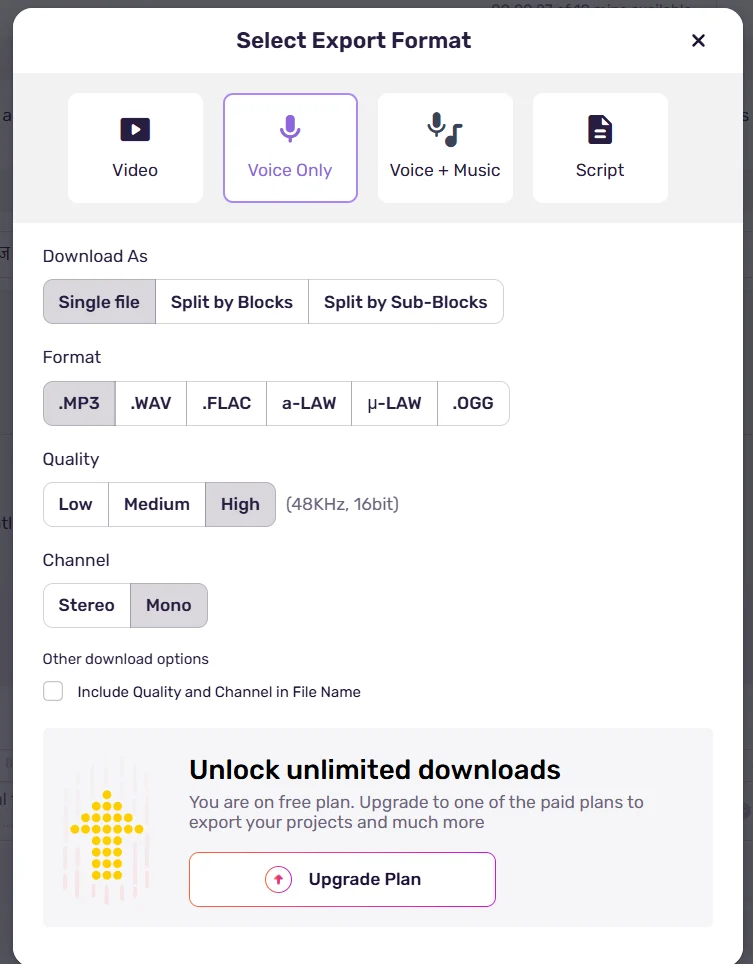This screenshot has height=964, width=753.
Task: Click the (48KHz, 16bit) quality text
Action: click(x=342, y=504)
